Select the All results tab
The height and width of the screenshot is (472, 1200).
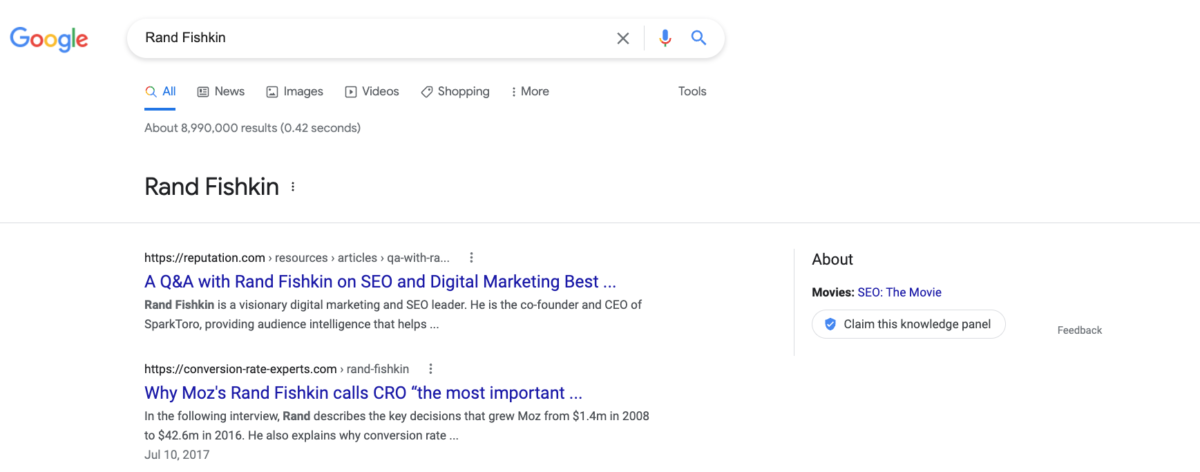(161, 91)
